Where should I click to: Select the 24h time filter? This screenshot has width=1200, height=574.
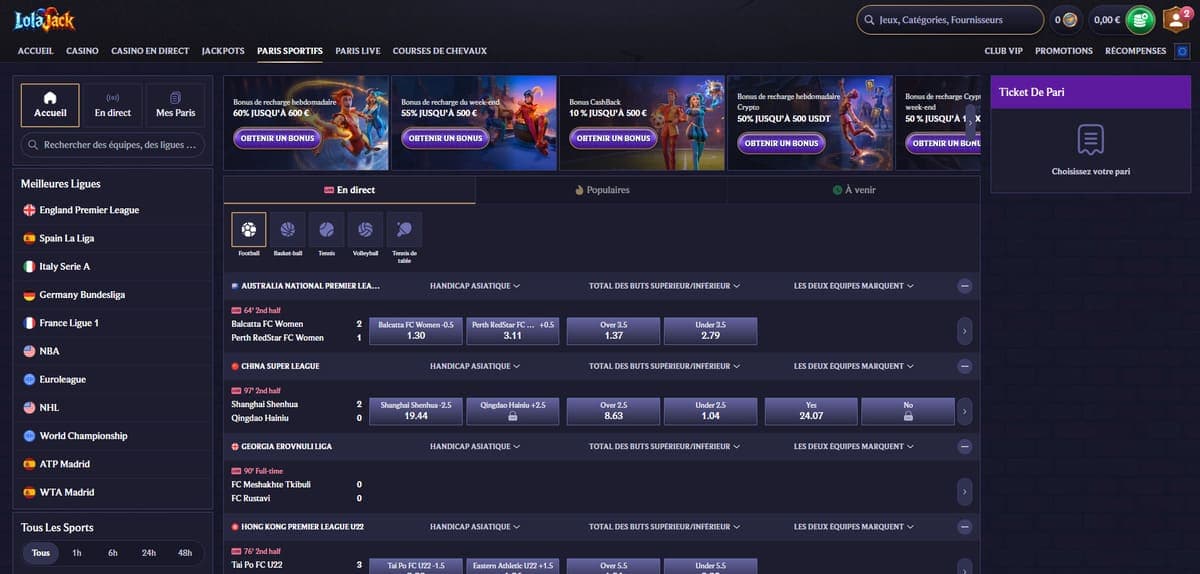point(149,553)
